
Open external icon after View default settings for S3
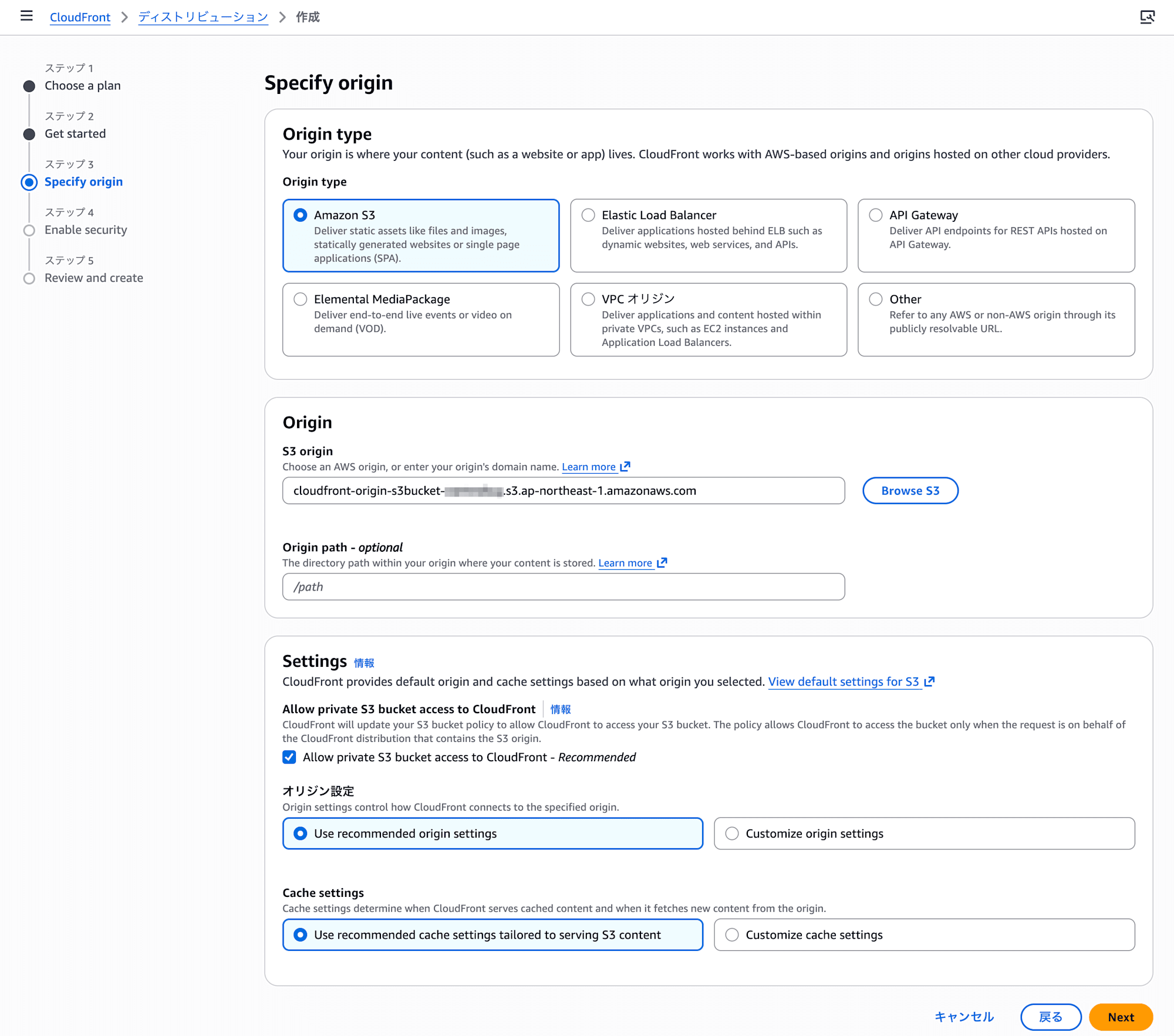[x=929, y=681]
